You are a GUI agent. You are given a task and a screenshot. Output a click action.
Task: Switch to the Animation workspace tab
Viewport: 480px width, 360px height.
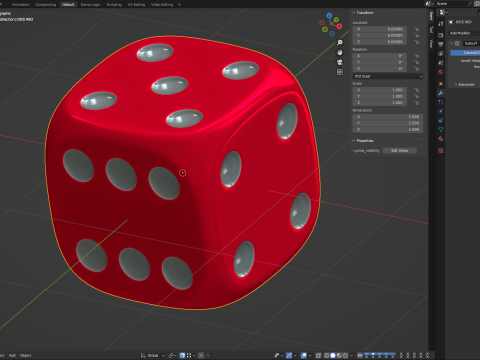pos(20,4)
